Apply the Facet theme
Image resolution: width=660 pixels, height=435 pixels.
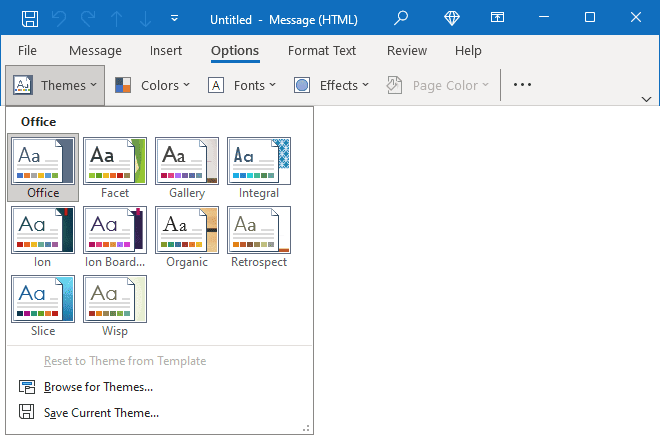tap(115, 168)
